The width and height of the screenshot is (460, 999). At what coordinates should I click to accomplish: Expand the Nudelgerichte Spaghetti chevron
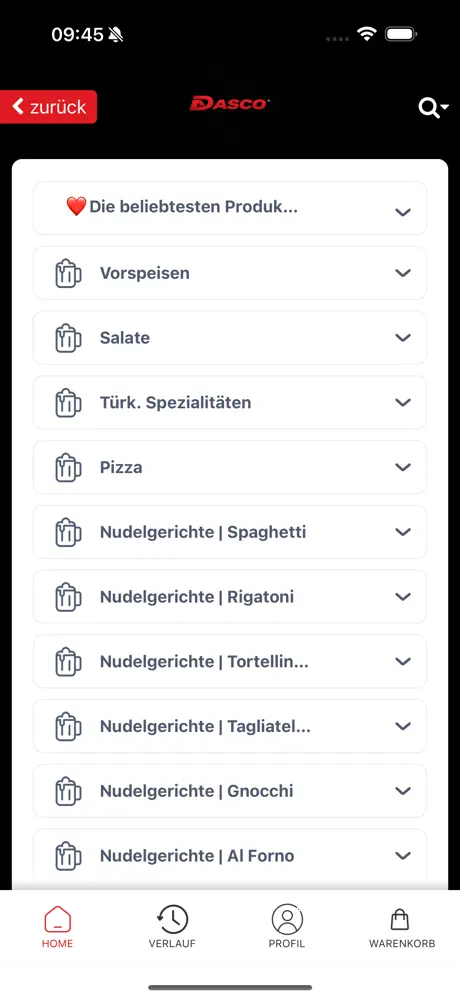pos(403,532)
